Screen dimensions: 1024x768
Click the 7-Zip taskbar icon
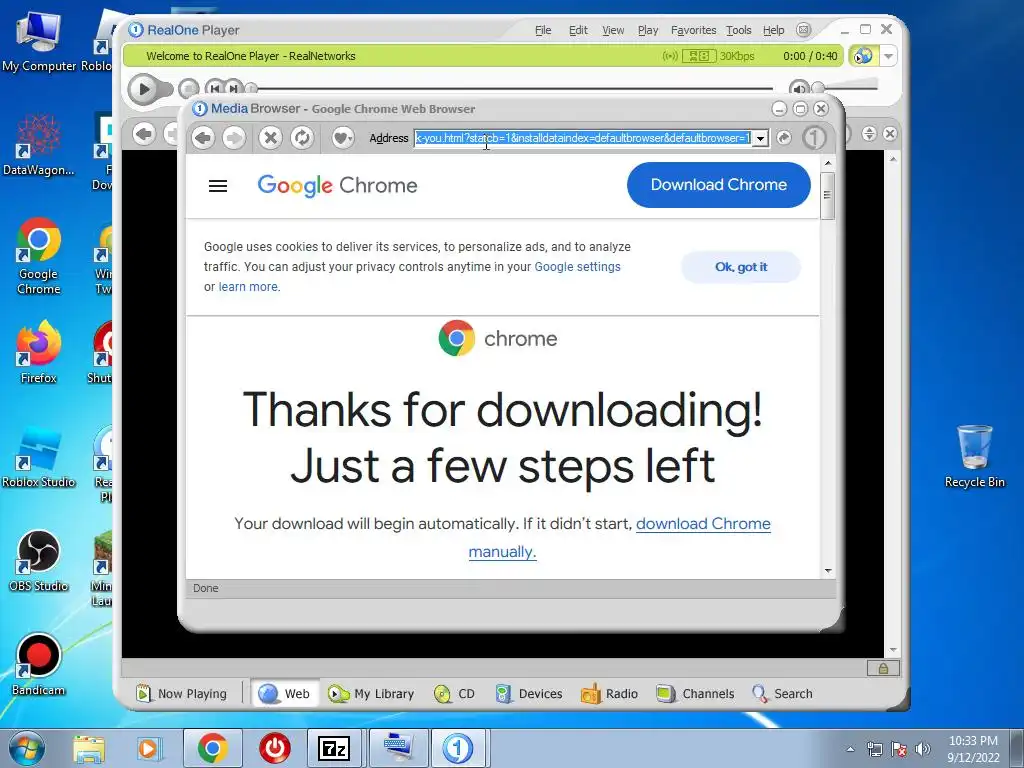coord(334,748)
